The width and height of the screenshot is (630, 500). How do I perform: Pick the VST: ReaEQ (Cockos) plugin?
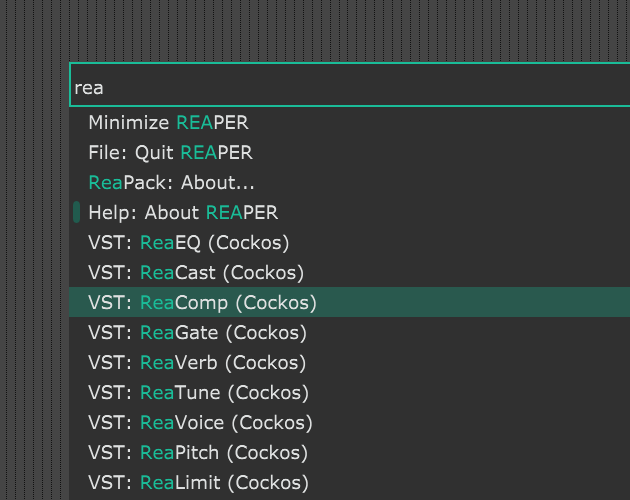[188, 243]
